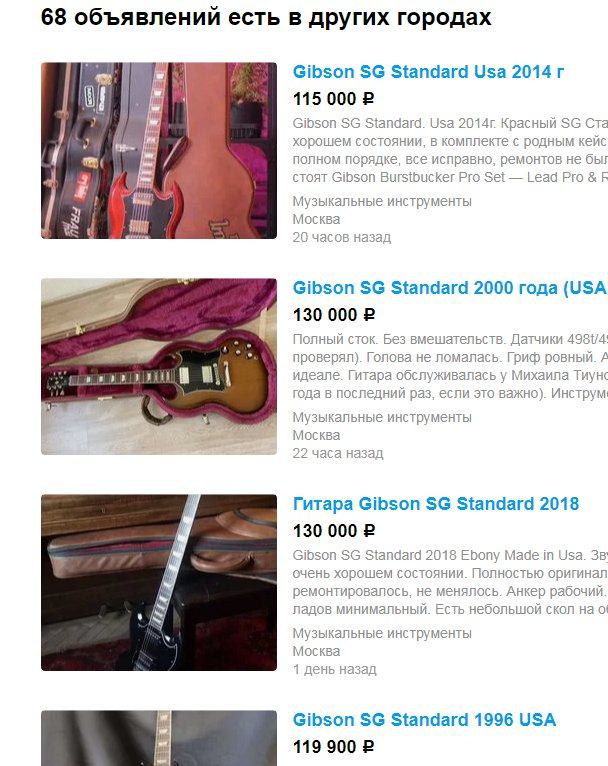
Task: Click the 130 000 ₽ price of 2018 guitar
Action: click(334, 531)
